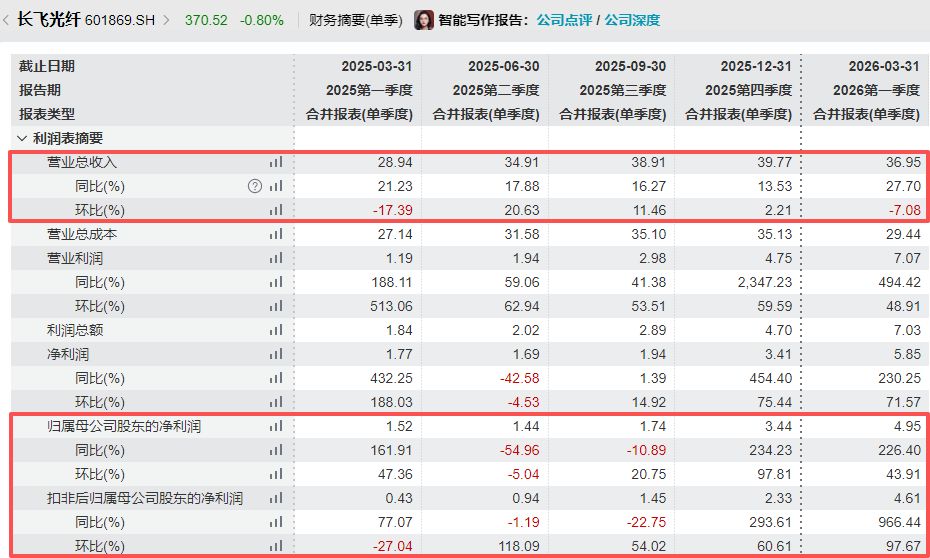Image resolution: width=930 pixels, height=558 pixels.
Task: Click the 长飞光纤 stock name
Action: [x=49, y=20]
